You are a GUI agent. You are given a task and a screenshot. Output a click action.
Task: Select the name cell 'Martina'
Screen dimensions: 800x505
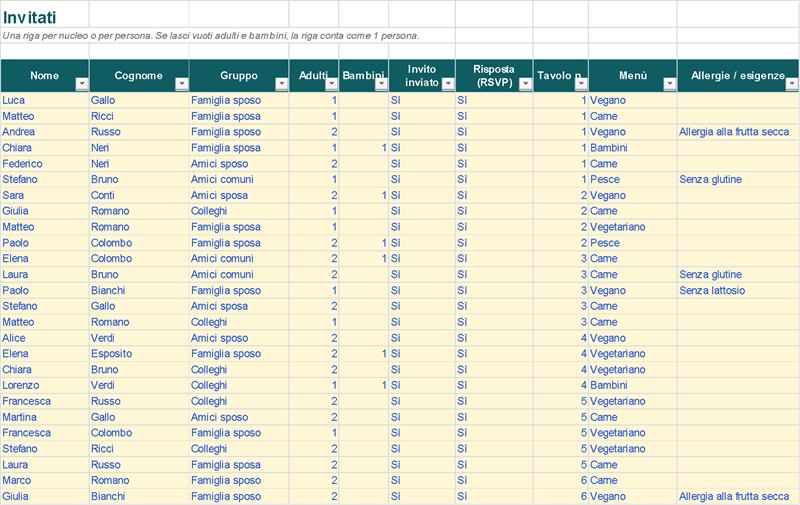point(45,417)
